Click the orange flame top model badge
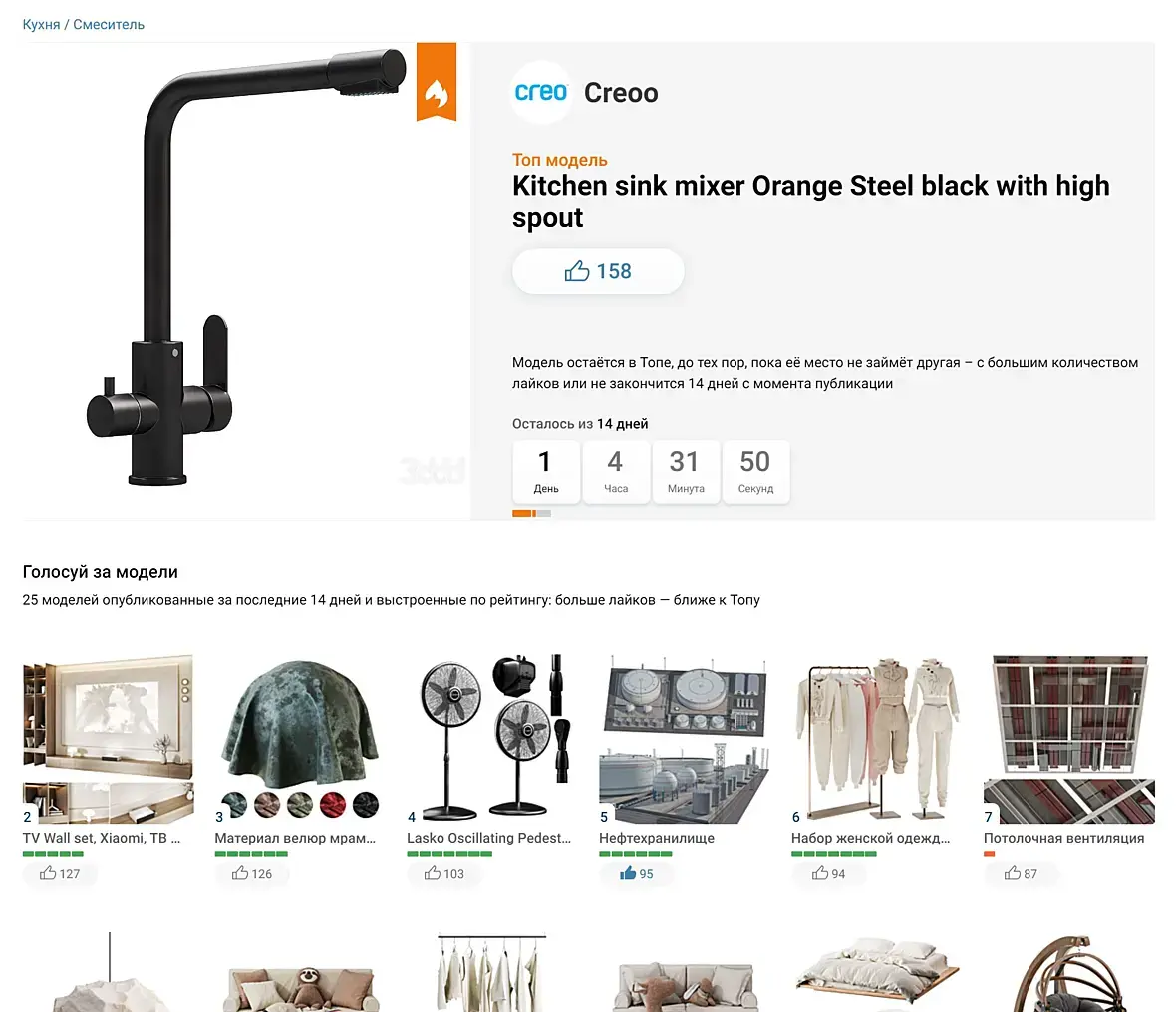This screenshot has width=1176, height=1012. tap(437, 82)
